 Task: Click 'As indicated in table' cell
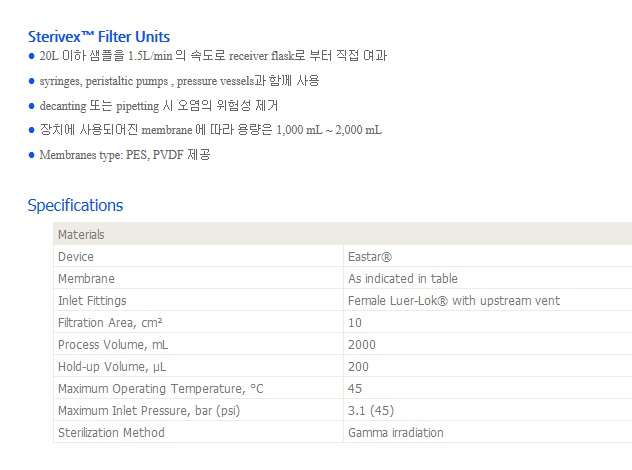(x=403, y=279)
